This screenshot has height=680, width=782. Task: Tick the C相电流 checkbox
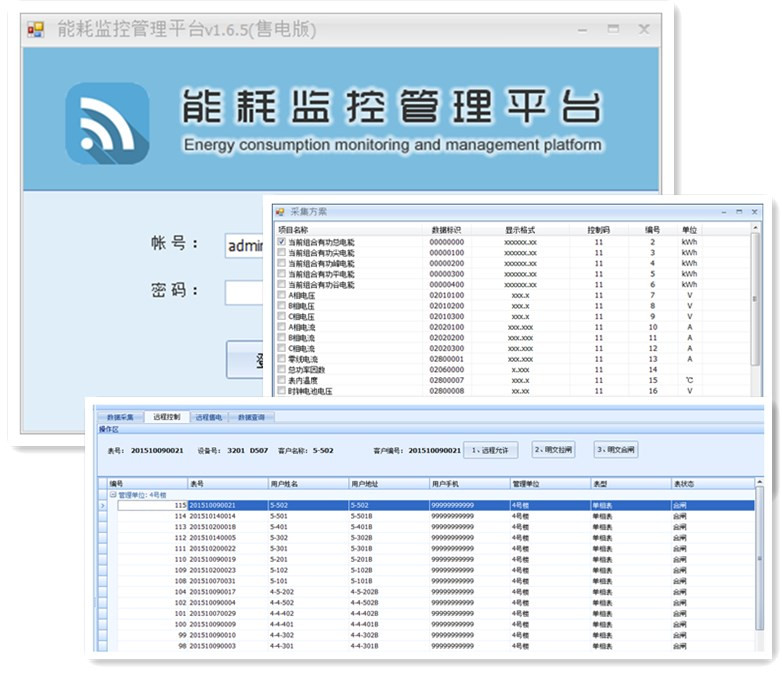[x=282, y=348]
